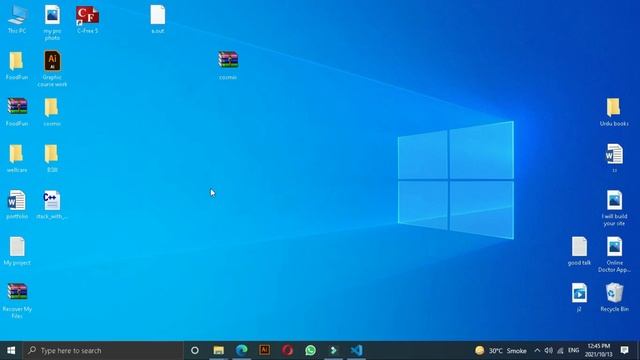Screen dimensions: 640x360
Task: Click the Cortana circle on the taskbar
Action: [x=195, y=350]
